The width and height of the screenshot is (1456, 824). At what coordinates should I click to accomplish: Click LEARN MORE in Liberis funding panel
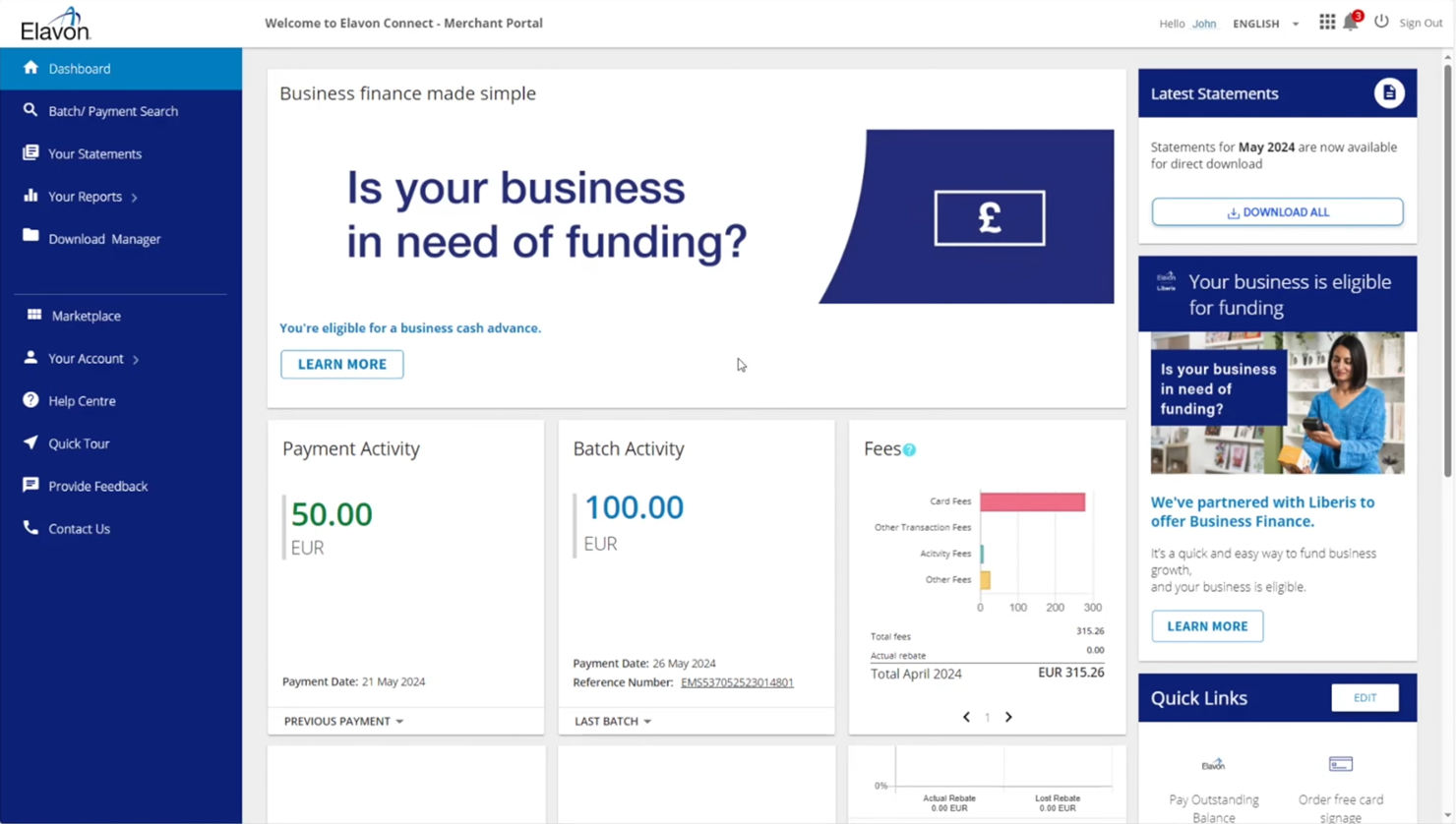(1207, 626)
